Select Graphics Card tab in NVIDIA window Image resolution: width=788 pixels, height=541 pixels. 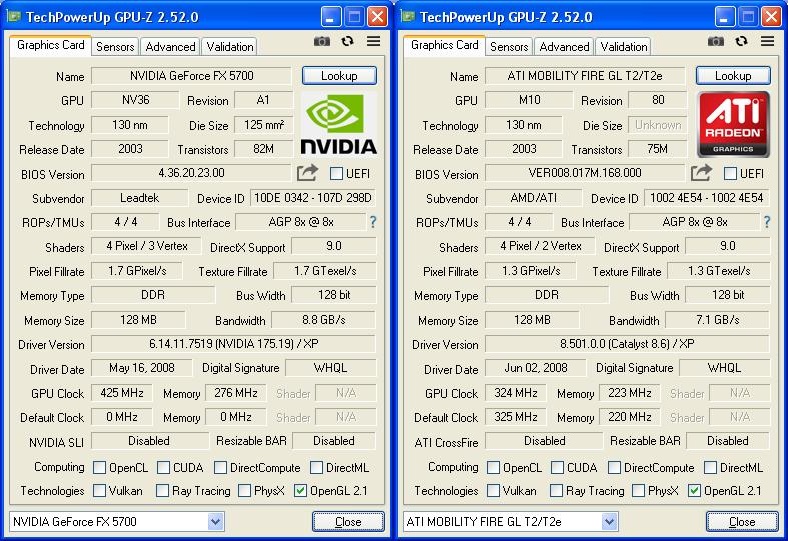pos(50,45)
